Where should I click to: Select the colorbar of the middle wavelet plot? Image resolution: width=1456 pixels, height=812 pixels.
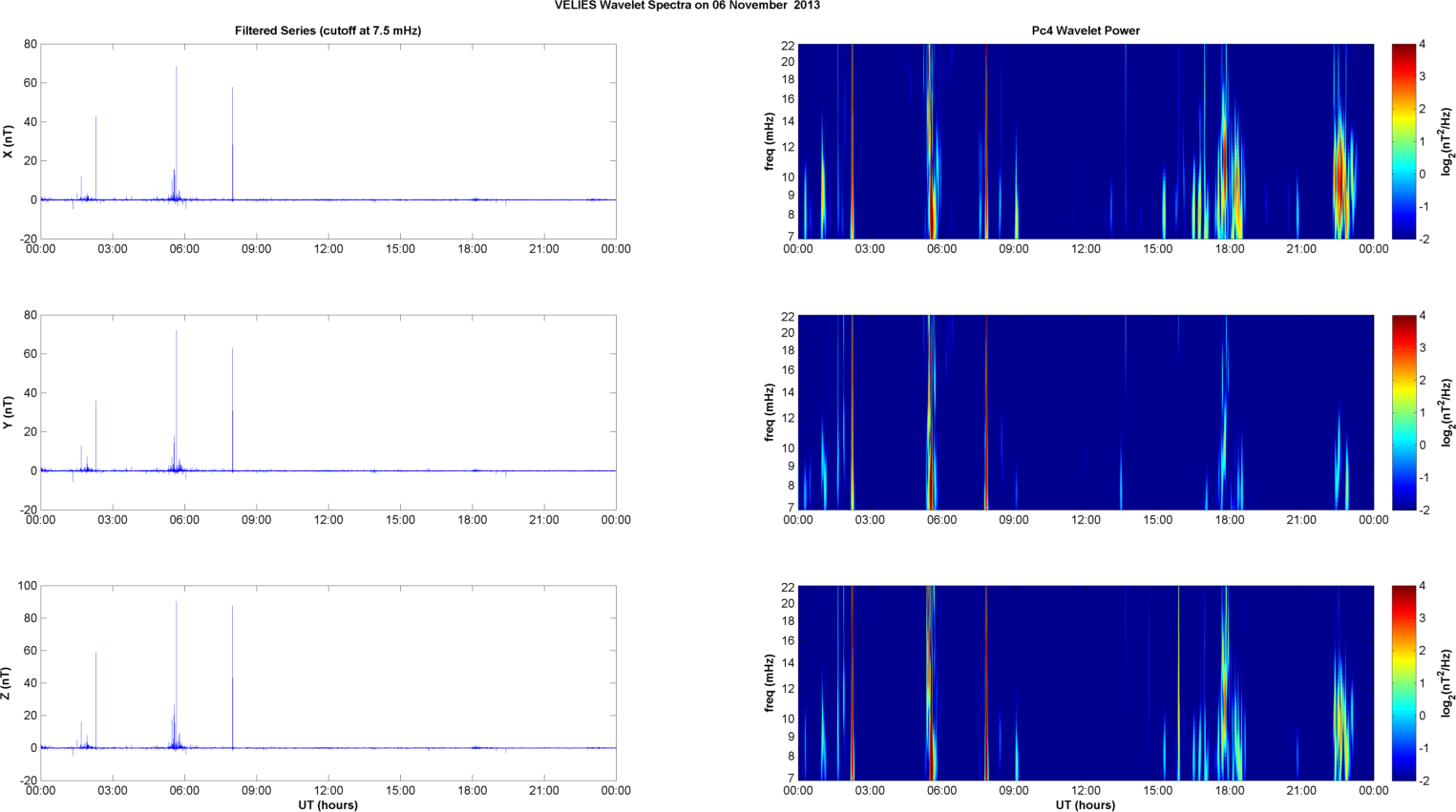pos(1403,412)
